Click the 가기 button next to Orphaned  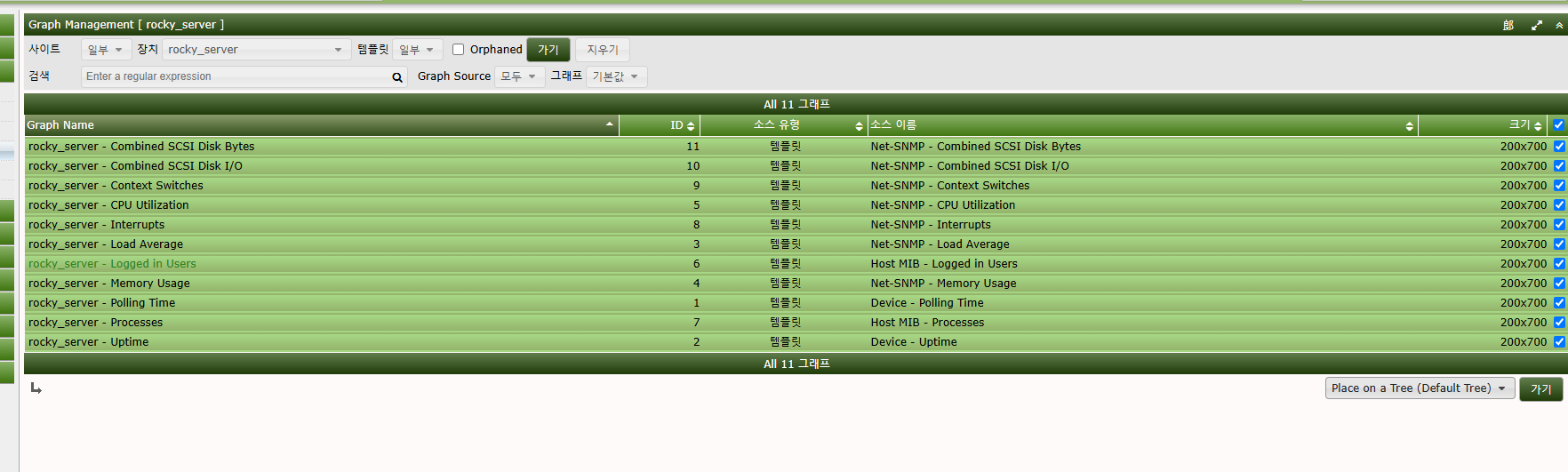pyautogui.click(x=548, y=50)
